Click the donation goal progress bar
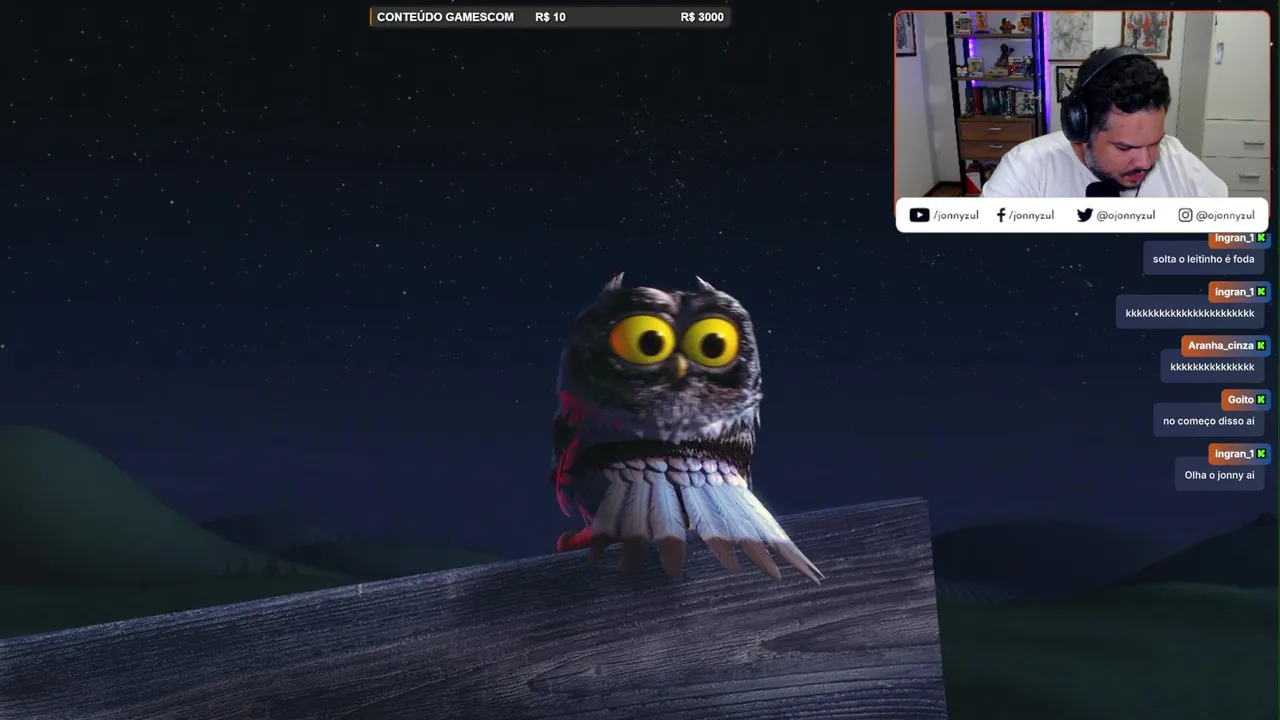 (550, 17)
